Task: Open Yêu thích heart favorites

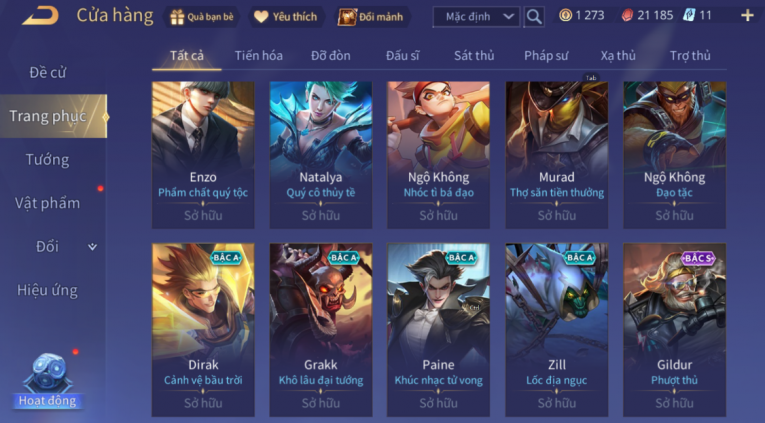Action: 285,17
